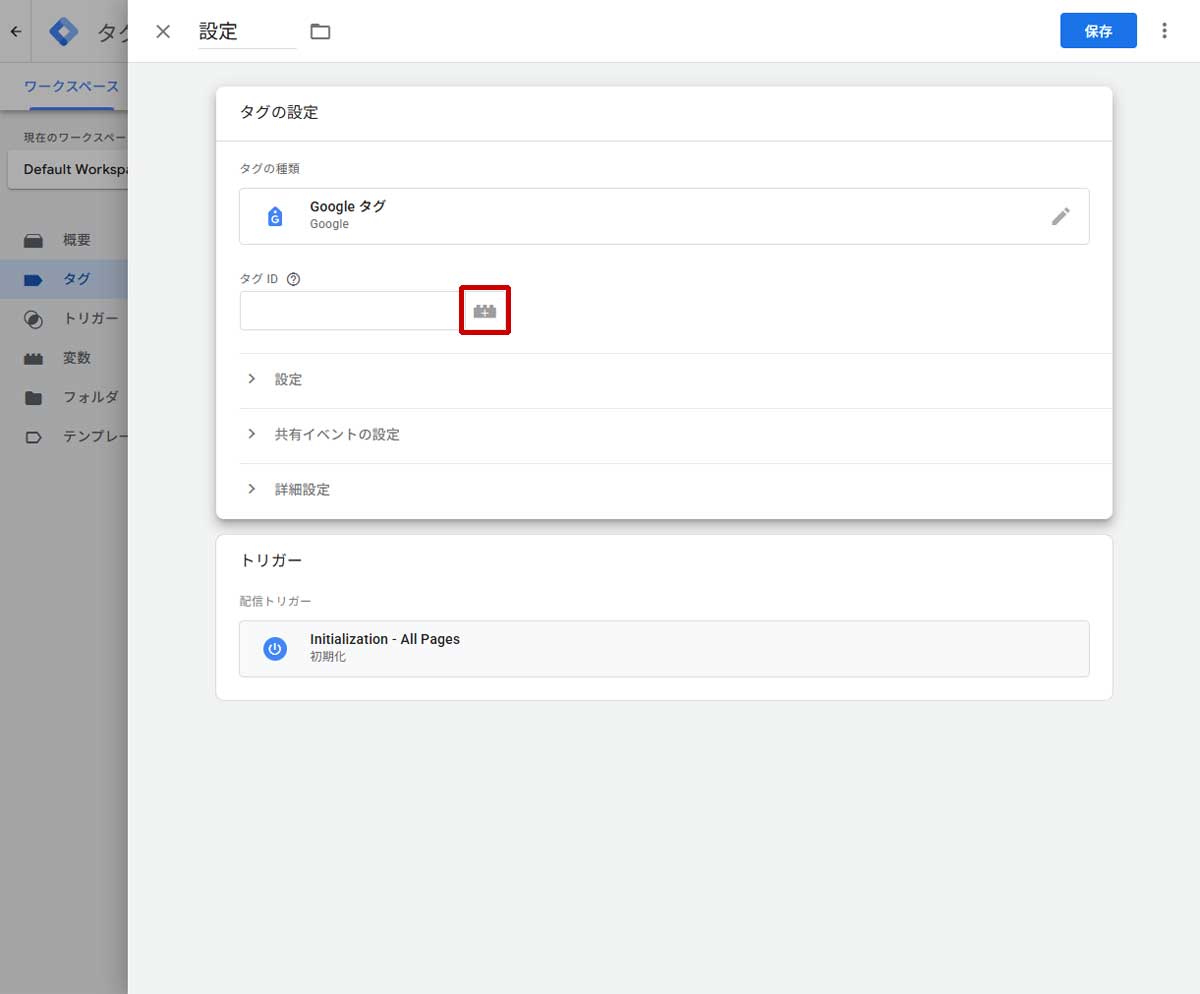The image size is (1200, 994).
Task: Click the 配信トリガー label
Action: (275, 601)
